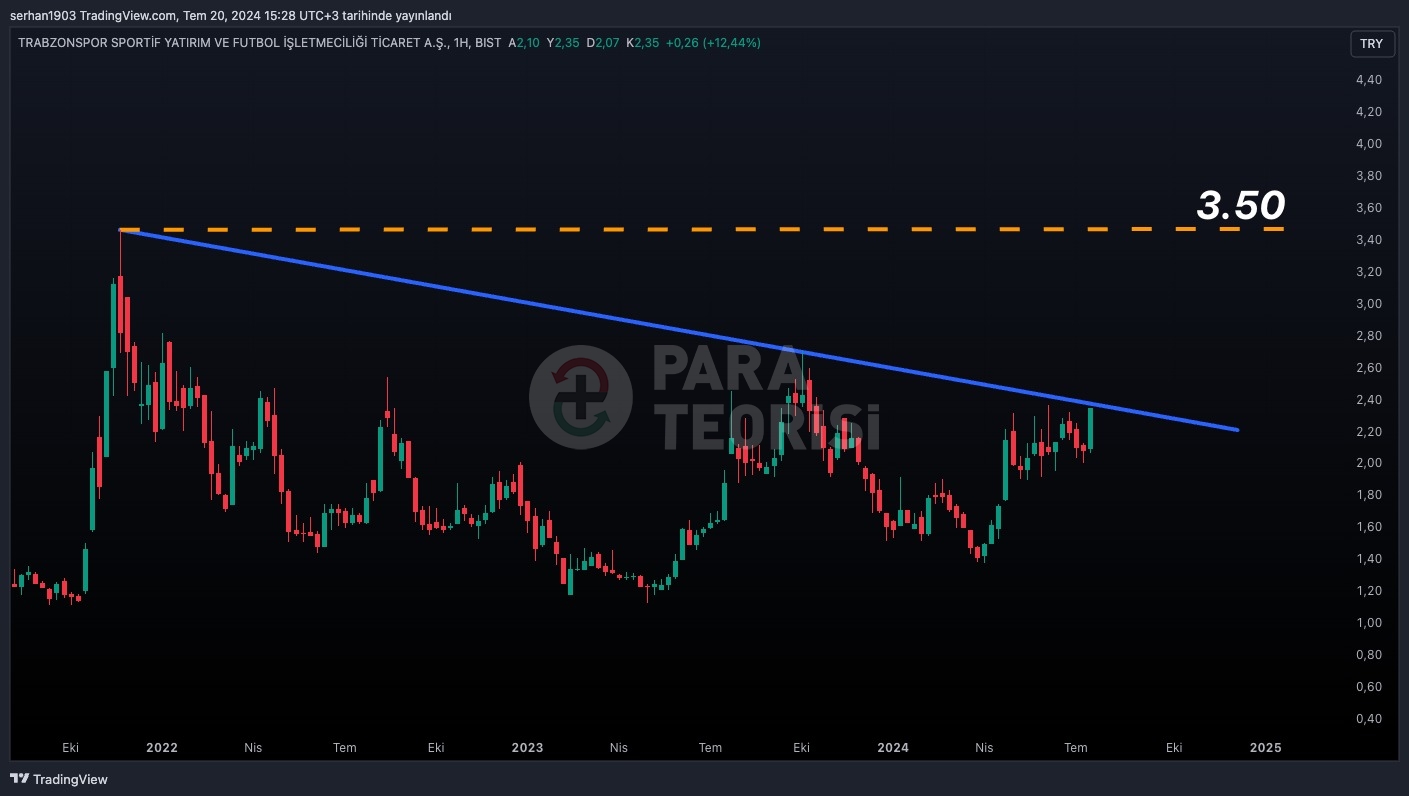
Task: Select the open value A2,10
Action: [526, 43]
